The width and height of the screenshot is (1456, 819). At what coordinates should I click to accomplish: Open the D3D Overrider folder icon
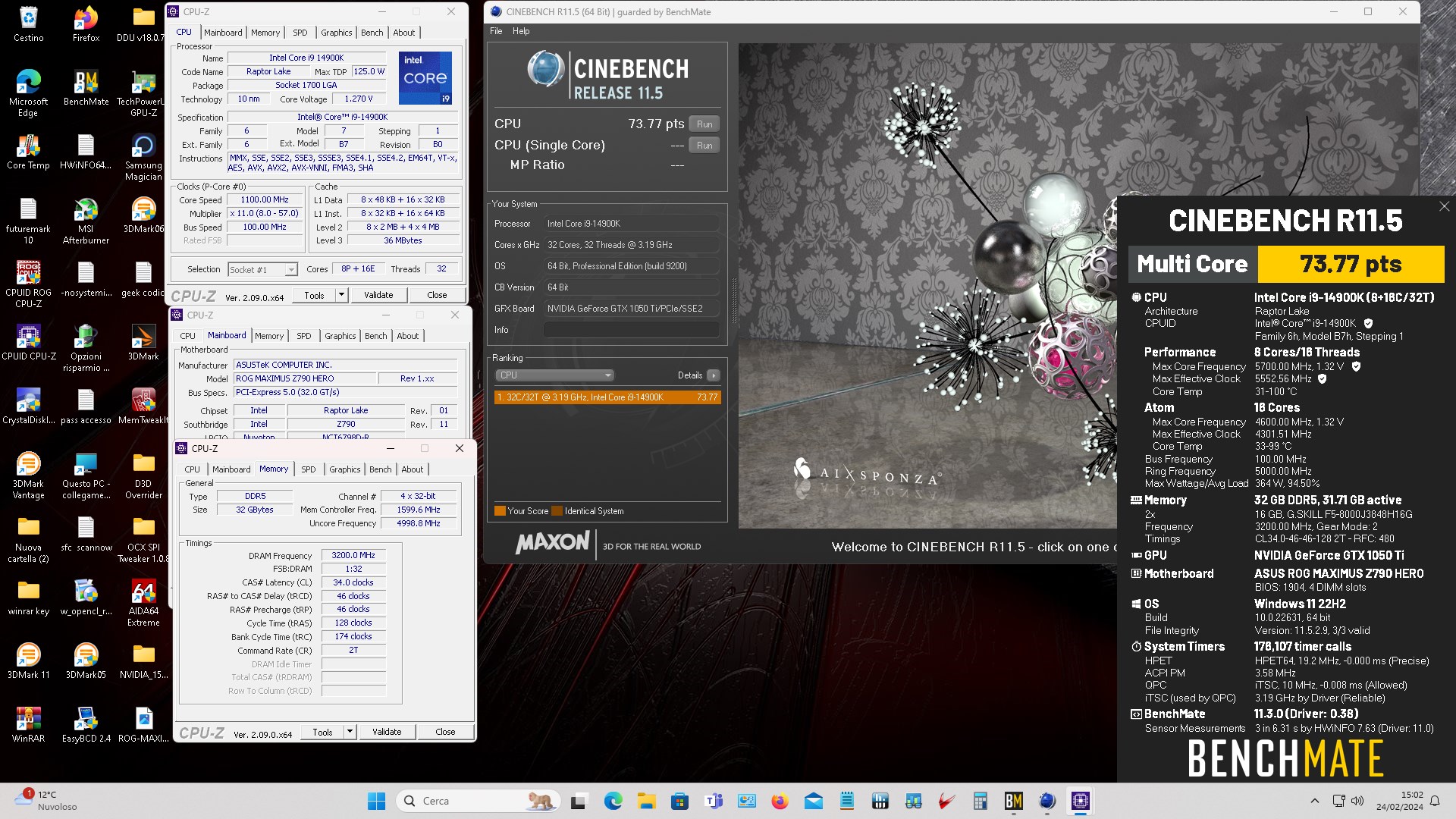[143, 475]
